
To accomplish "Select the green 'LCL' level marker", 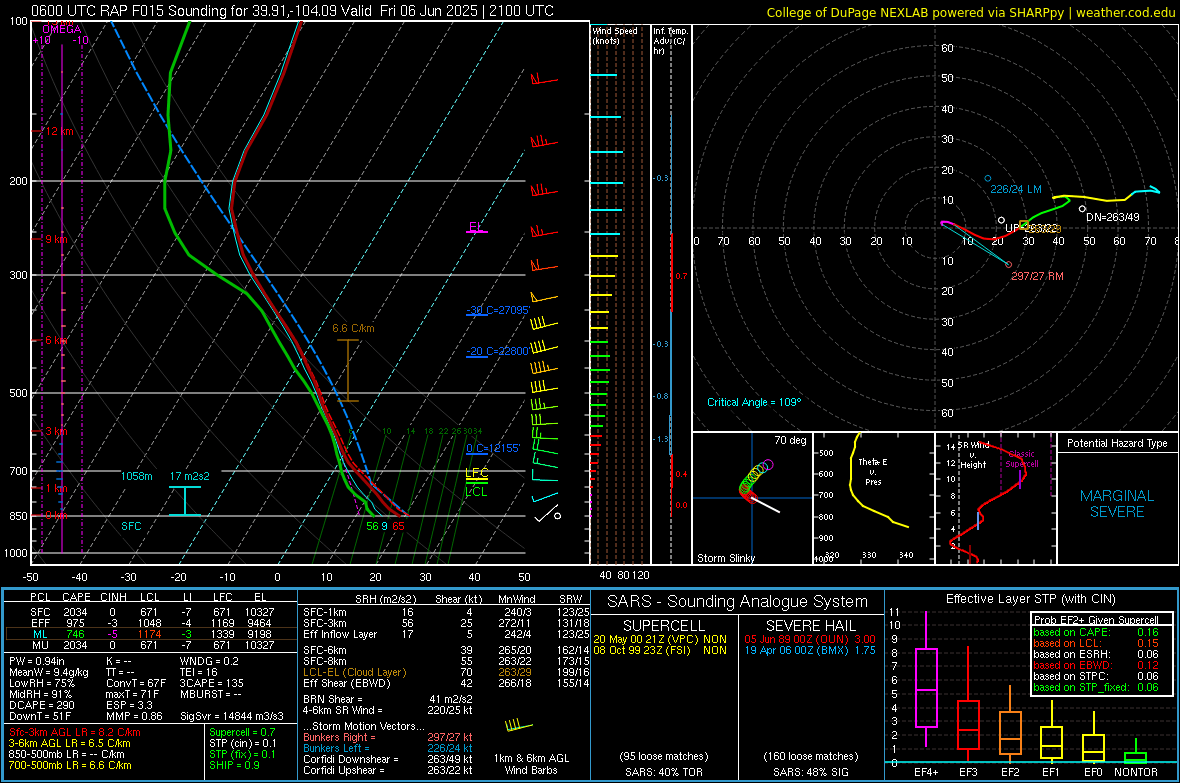I will click(476, 492).
